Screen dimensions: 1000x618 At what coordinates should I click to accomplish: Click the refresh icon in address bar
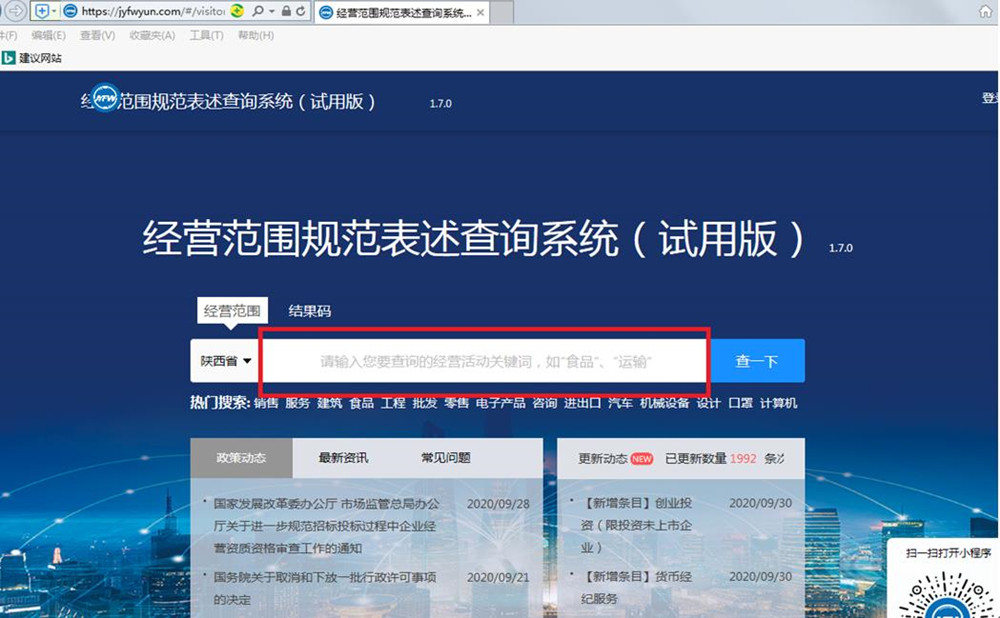tap(301, 11)
